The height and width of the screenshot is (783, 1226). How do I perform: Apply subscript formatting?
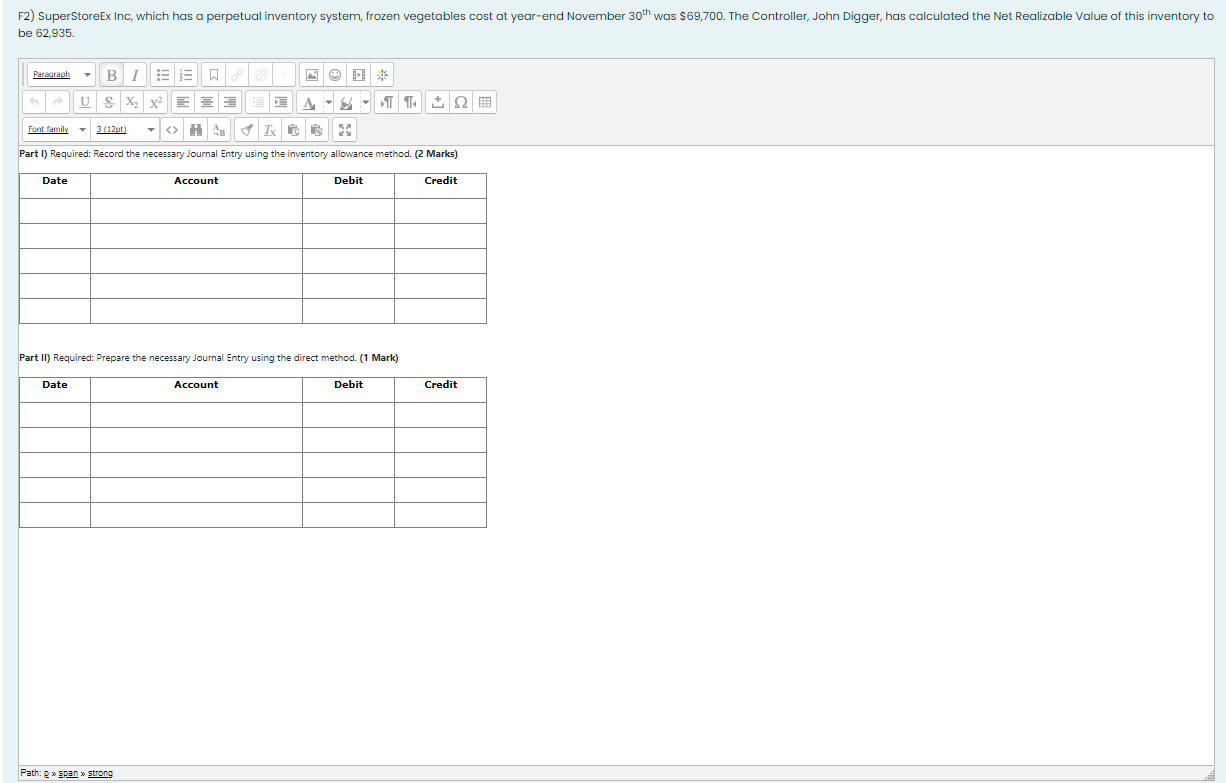click(132, 102)
